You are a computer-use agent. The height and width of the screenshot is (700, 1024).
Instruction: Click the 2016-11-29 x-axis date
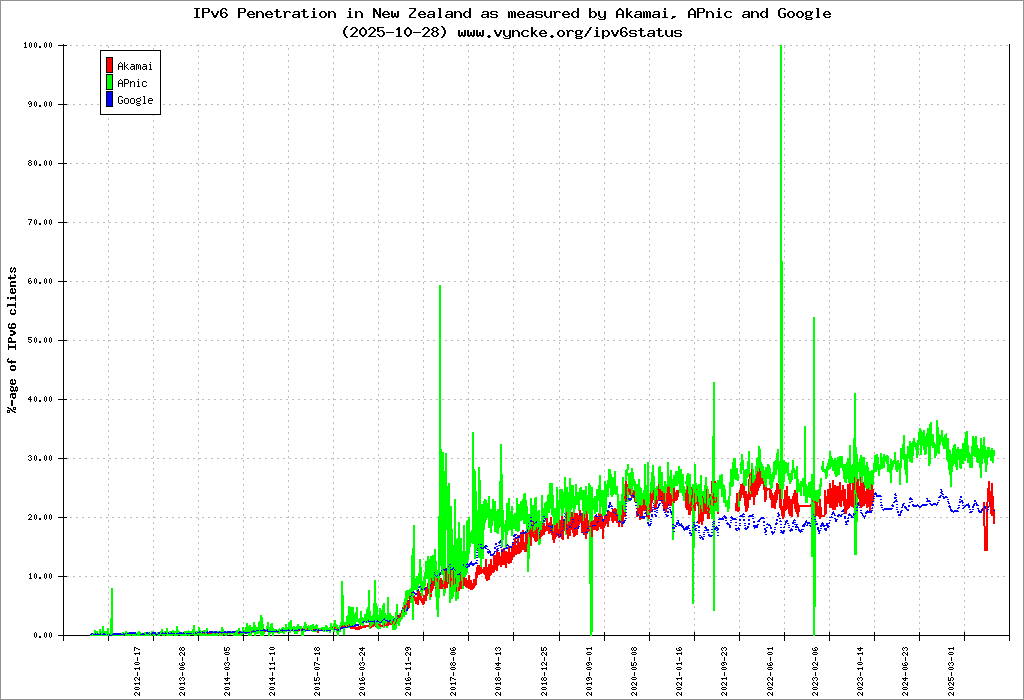click(x=408, y=671)
